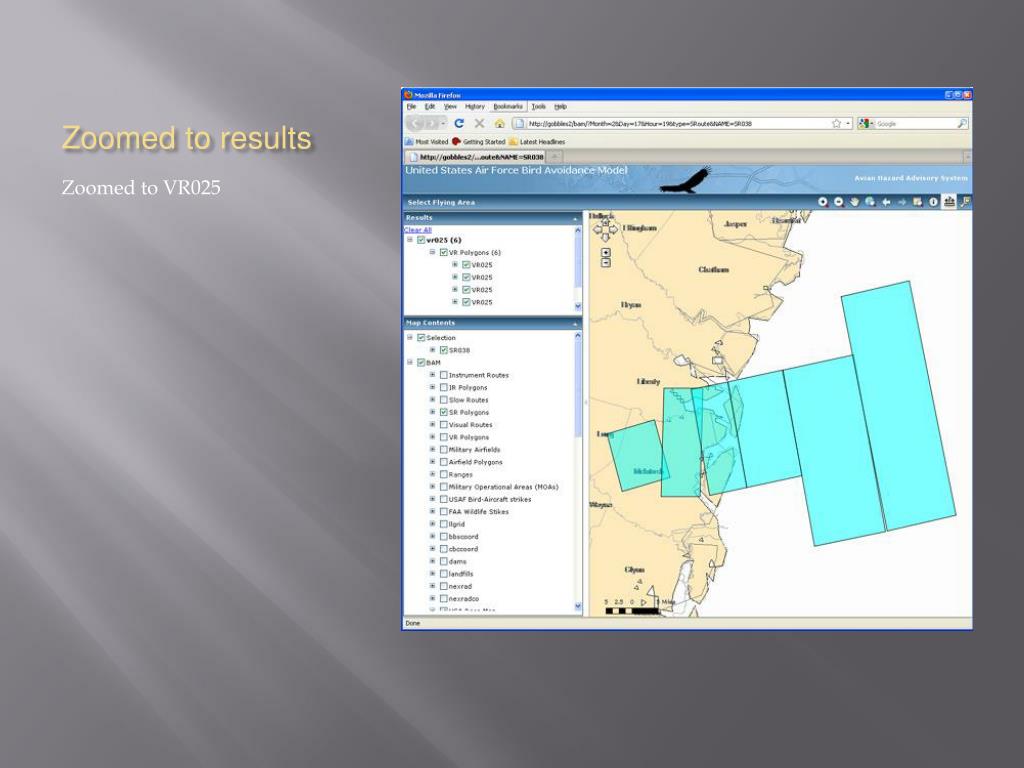This screenshot has width=1024, height=768.
Task: Open the URL history dropdown arrow
Action: (848, 123)
